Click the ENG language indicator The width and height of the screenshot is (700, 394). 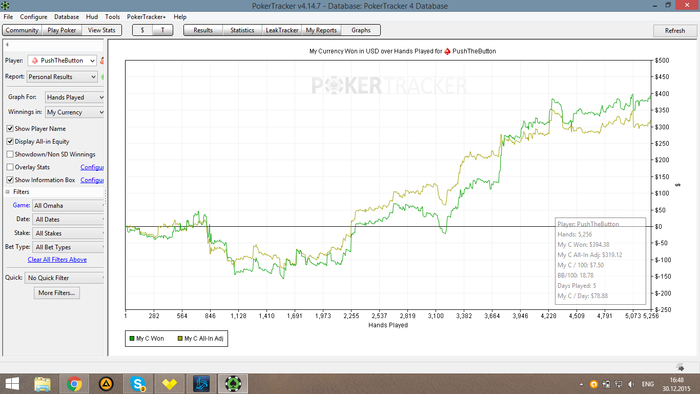[x=648, y=384]
